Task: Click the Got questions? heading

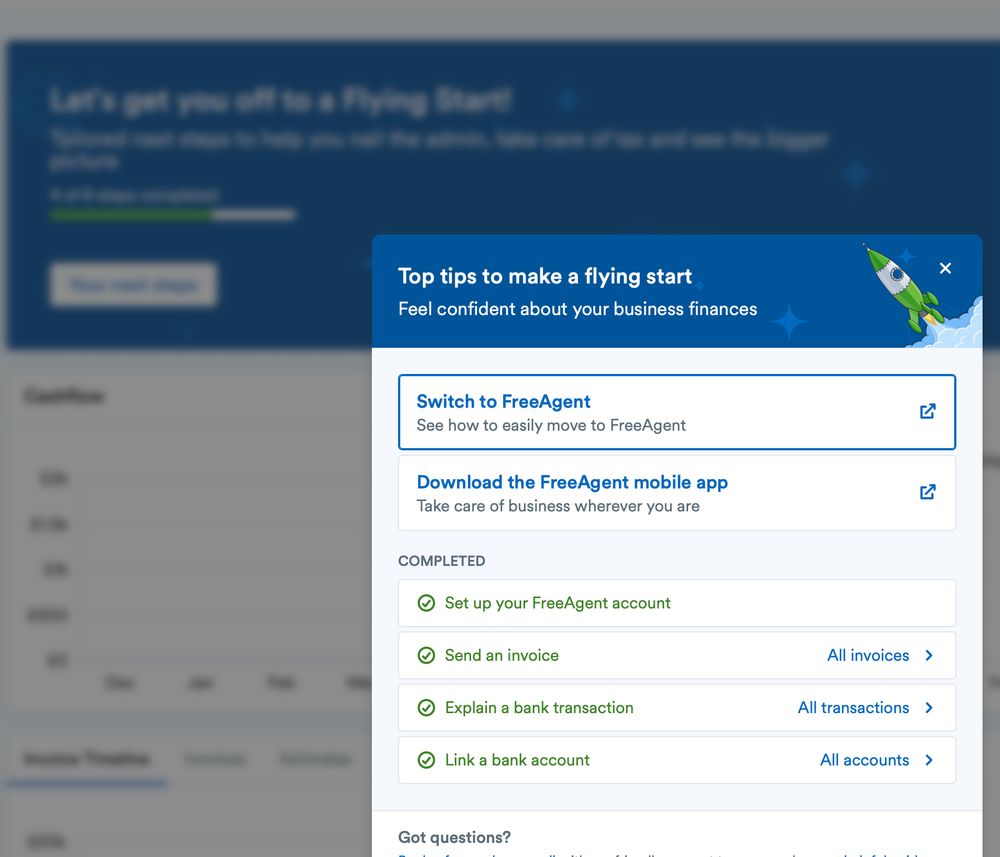Action: [x=454, y=837]
